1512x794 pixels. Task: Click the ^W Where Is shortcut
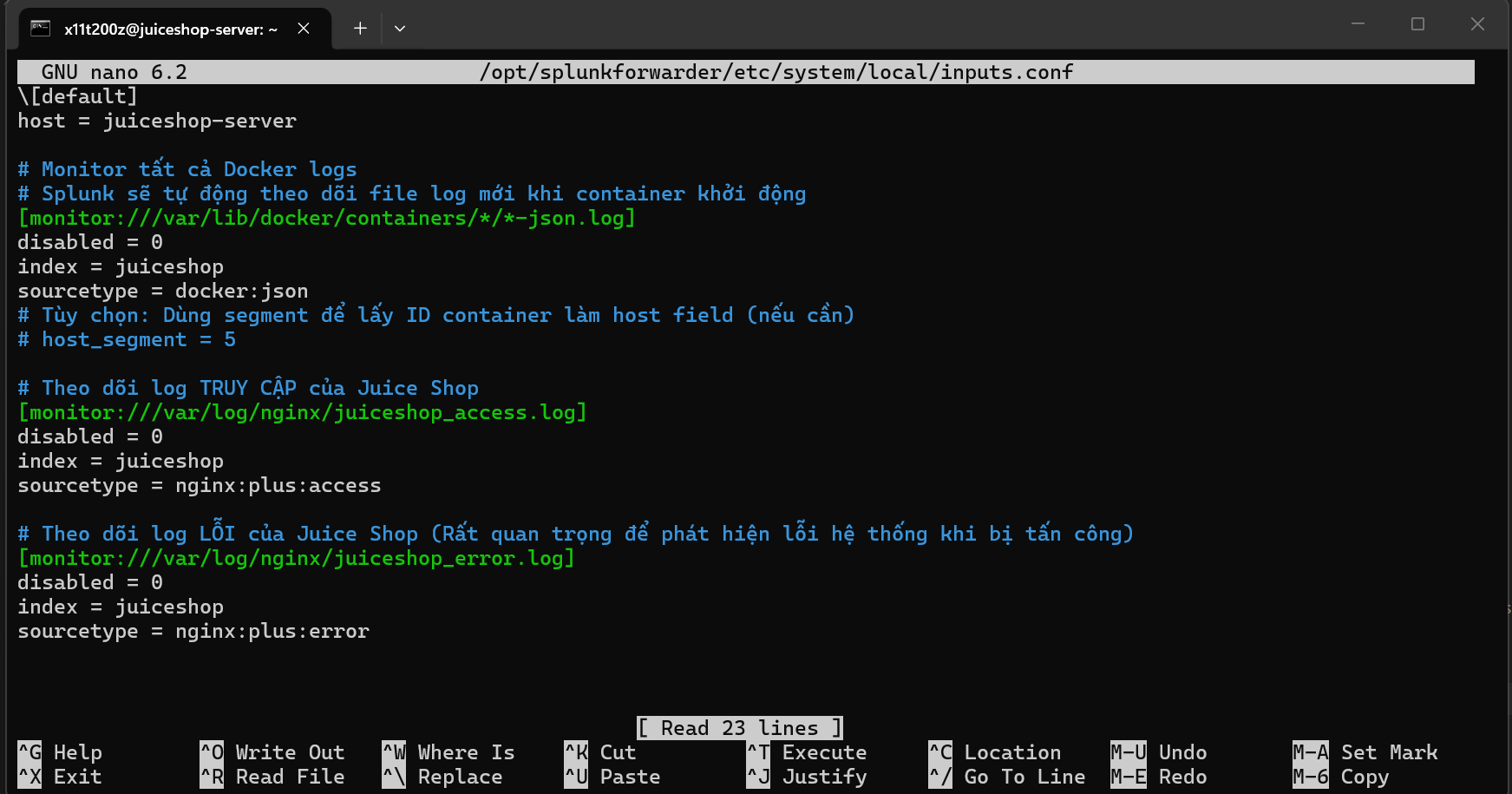click(448, 752)
